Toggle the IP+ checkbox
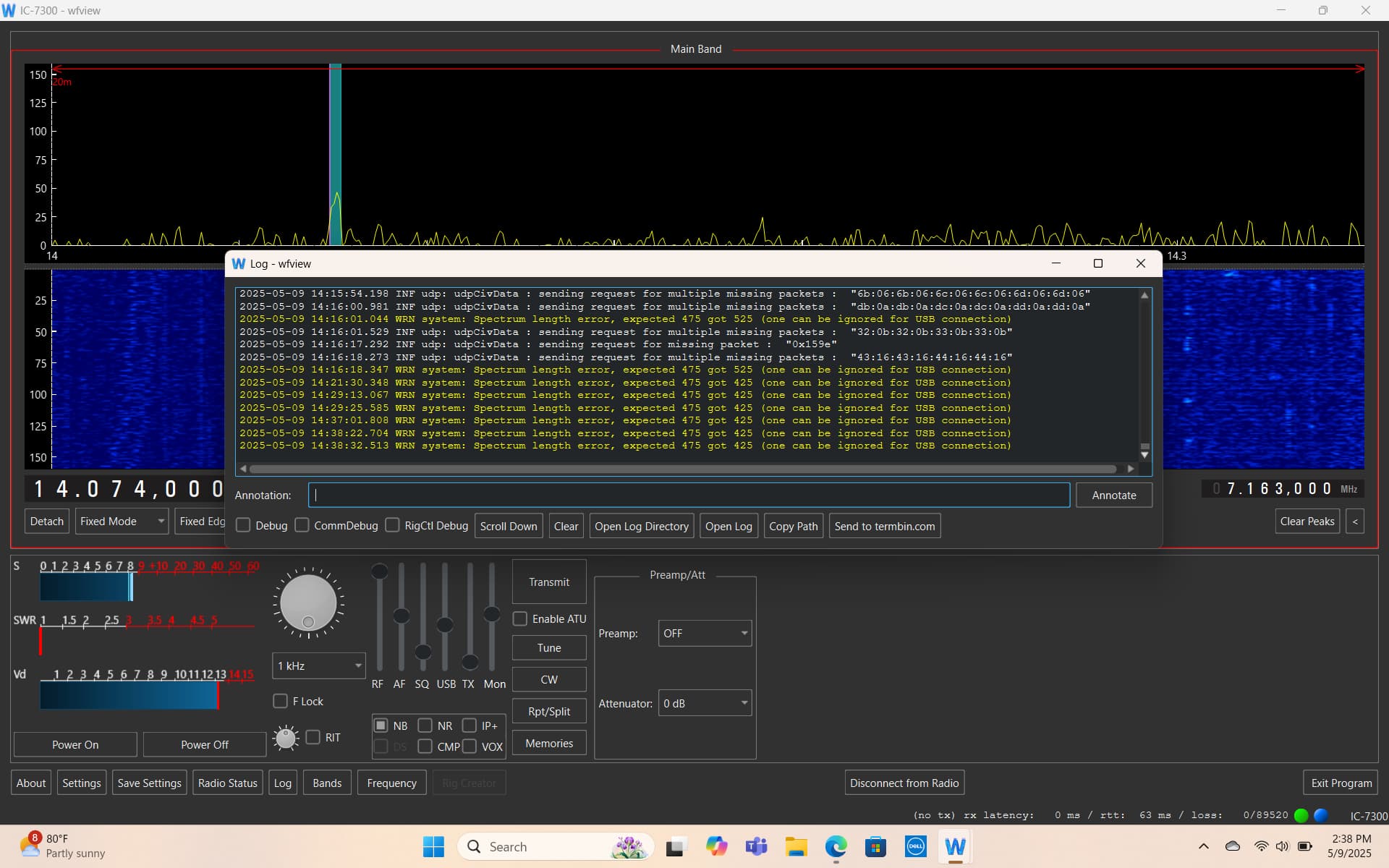This screenshot has width=1389, height=868. [470, 725]
